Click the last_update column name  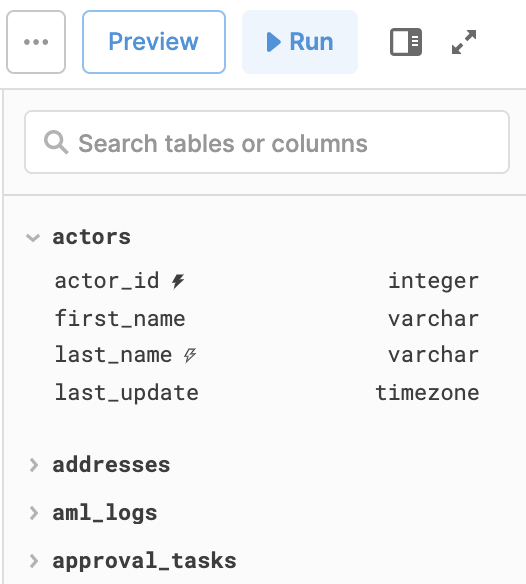pyautogui.click(x=127, y=393)
